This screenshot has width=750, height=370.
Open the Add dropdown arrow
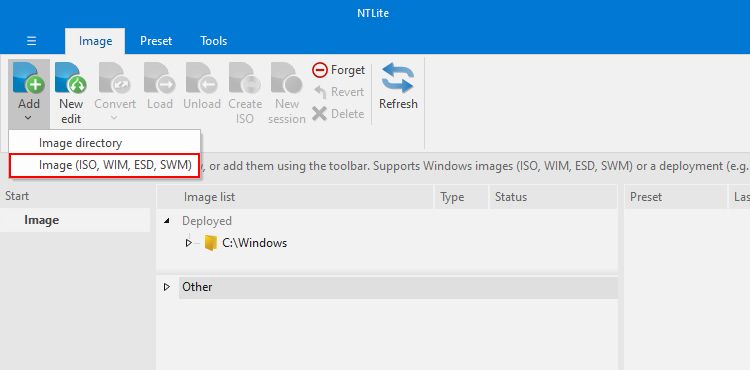coord(28,118)
